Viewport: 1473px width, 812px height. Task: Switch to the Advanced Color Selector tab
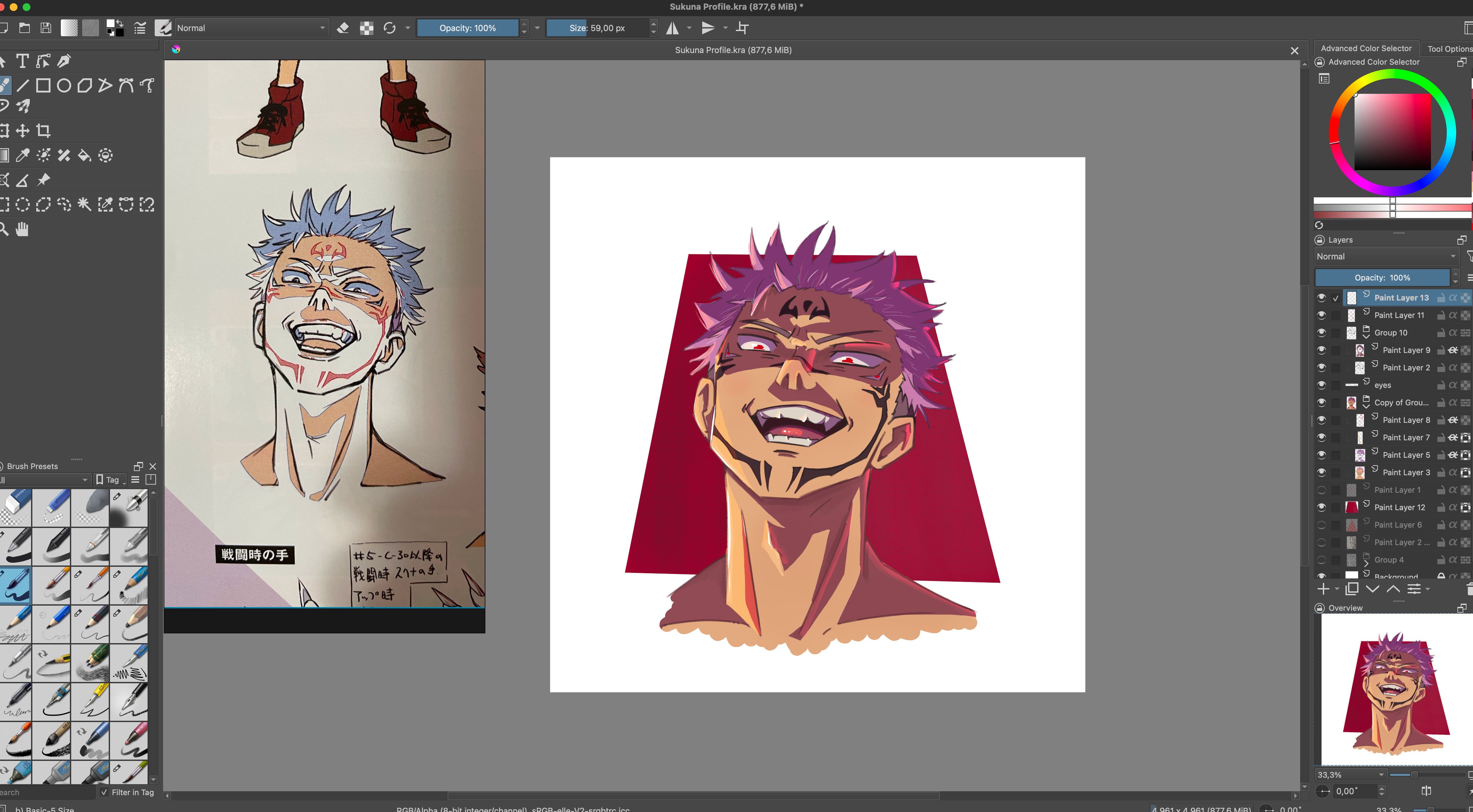tap(1366, 49)
